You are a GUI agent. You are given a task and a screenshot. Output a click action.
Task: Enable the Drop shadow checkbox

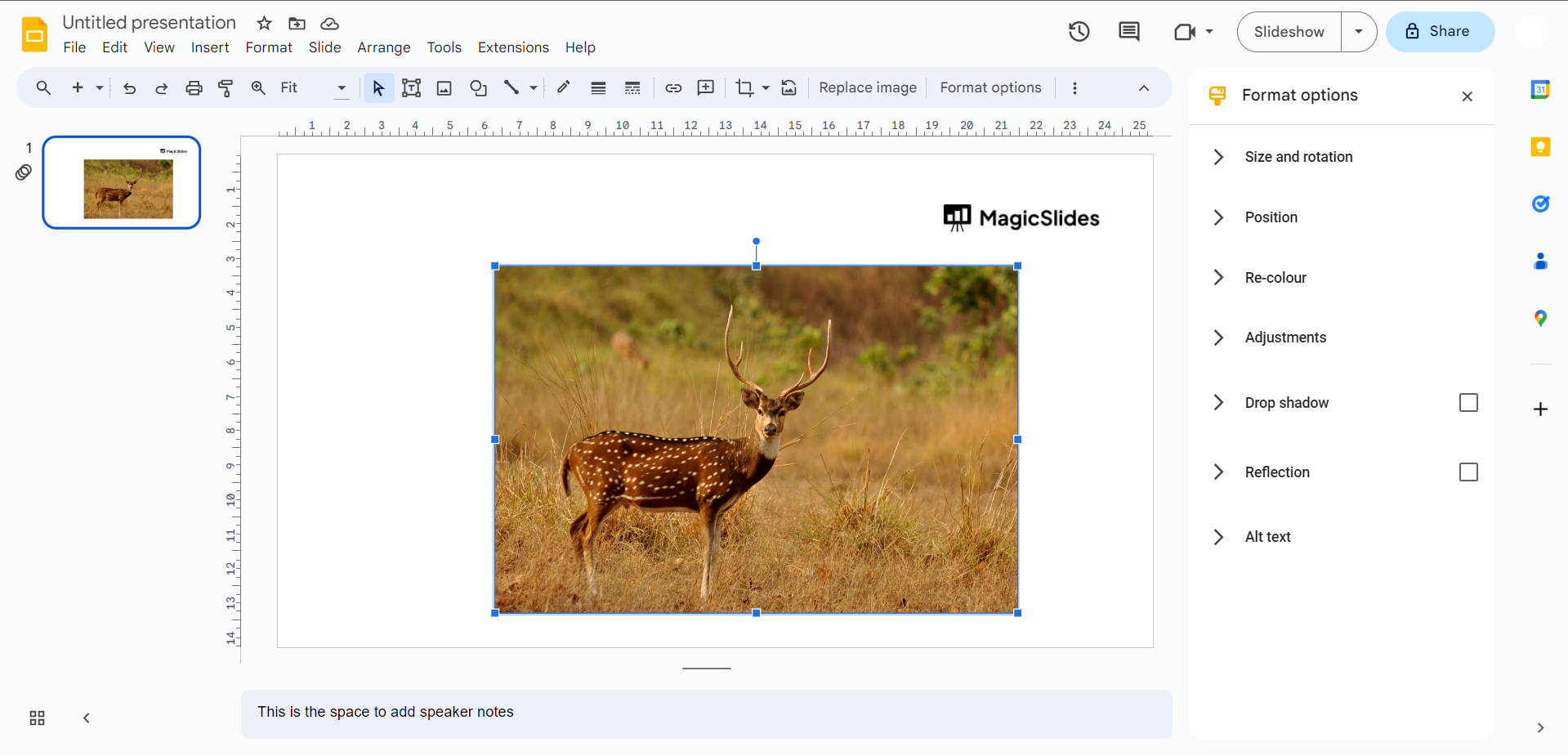(x=1467, y=403)
